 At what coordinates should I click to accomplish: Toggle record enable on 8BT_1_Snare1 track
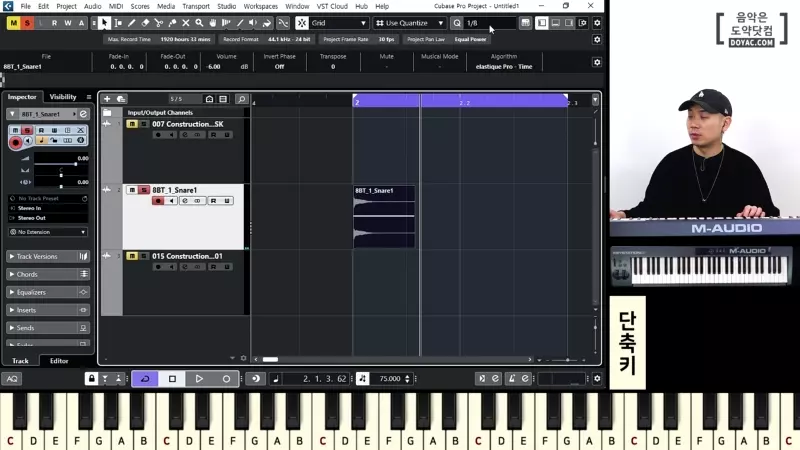(x=158, y=201)
